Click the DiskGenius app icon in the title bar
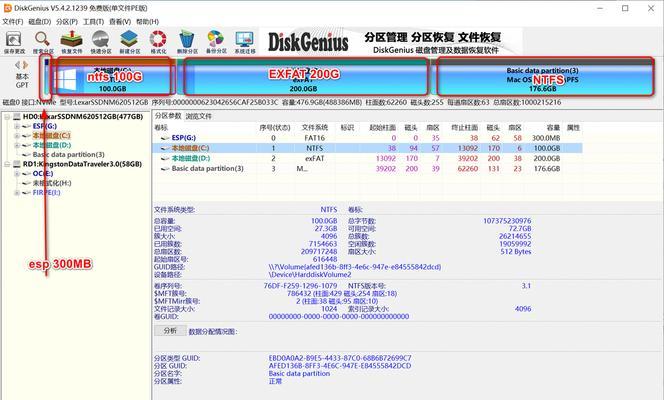664x400 pixels. click(7, 8)
